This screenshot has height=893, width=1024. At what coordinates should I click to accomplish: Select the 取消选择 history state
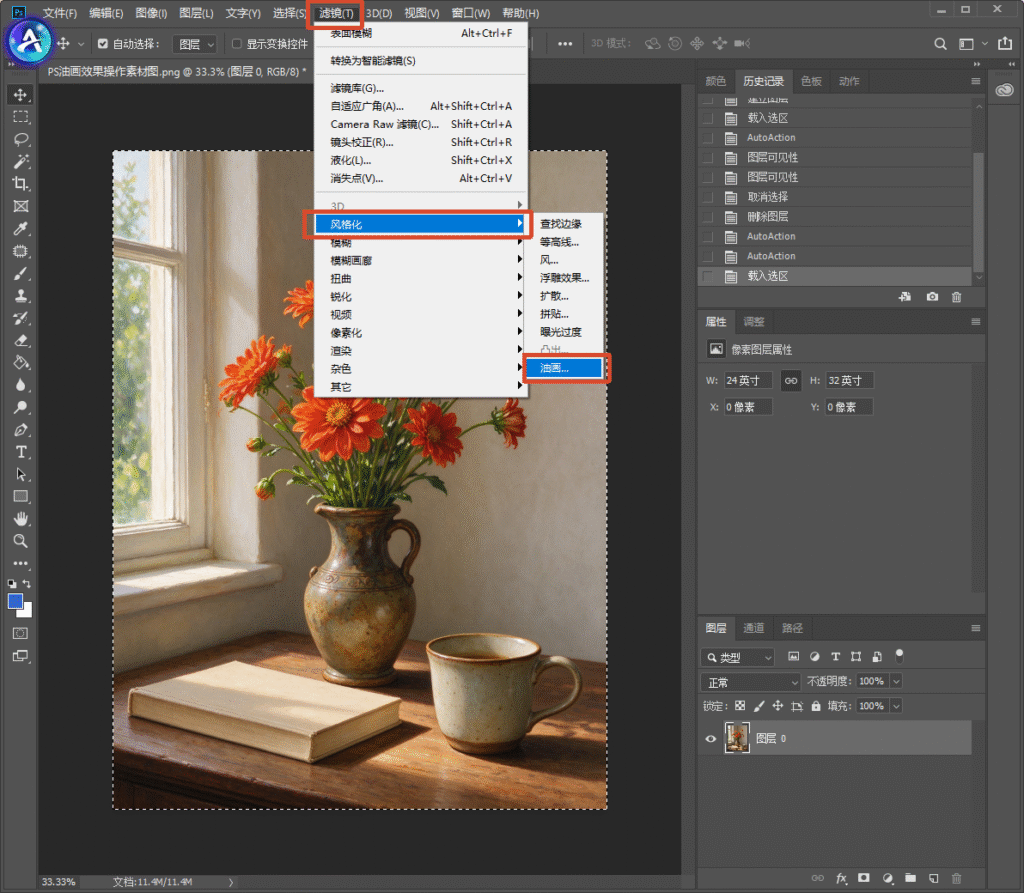(835, 197)
